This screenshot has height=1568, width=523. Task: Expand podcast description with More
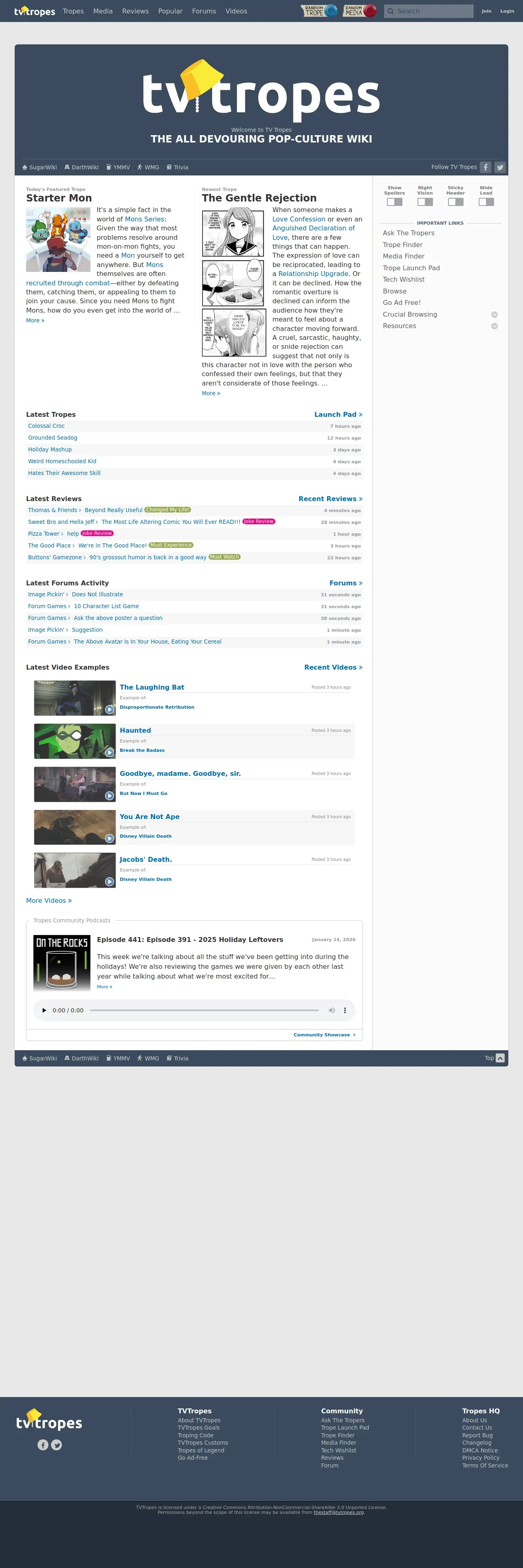point(105,987)
